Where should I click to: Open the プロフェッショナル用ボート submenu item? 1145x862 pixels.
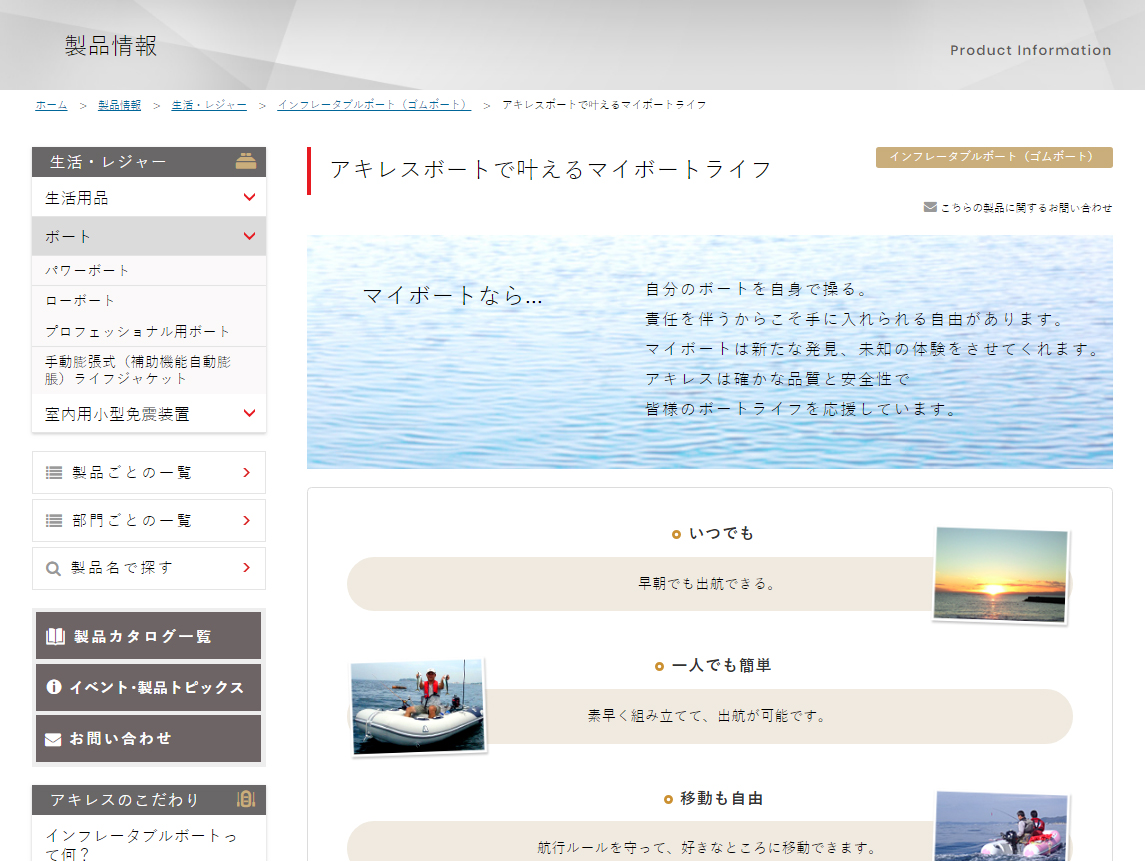point(149,331)
